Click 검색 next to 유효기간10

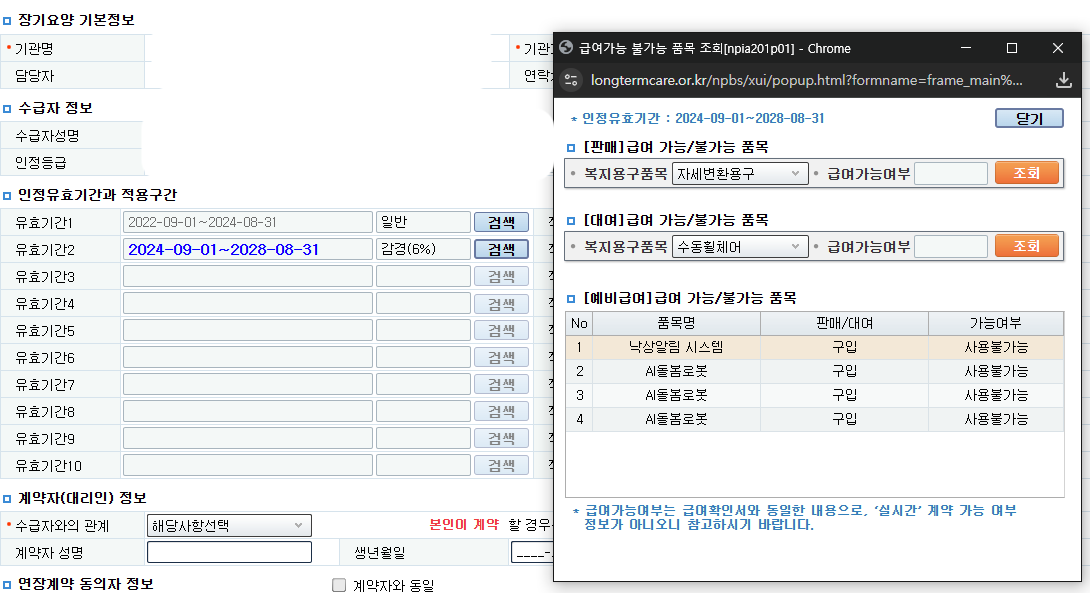(x=501, y=464)
